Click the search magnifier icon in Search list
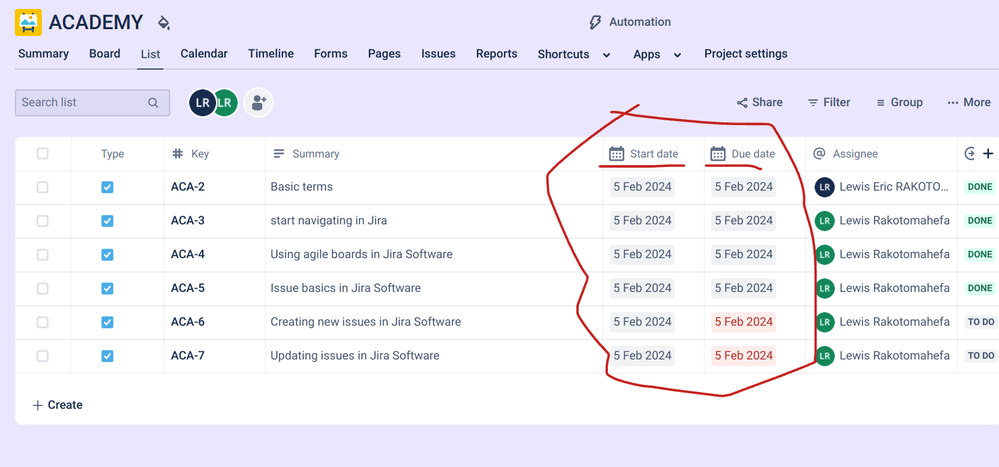The width and height of the screenshot is (999, 467). pos(153,103)
